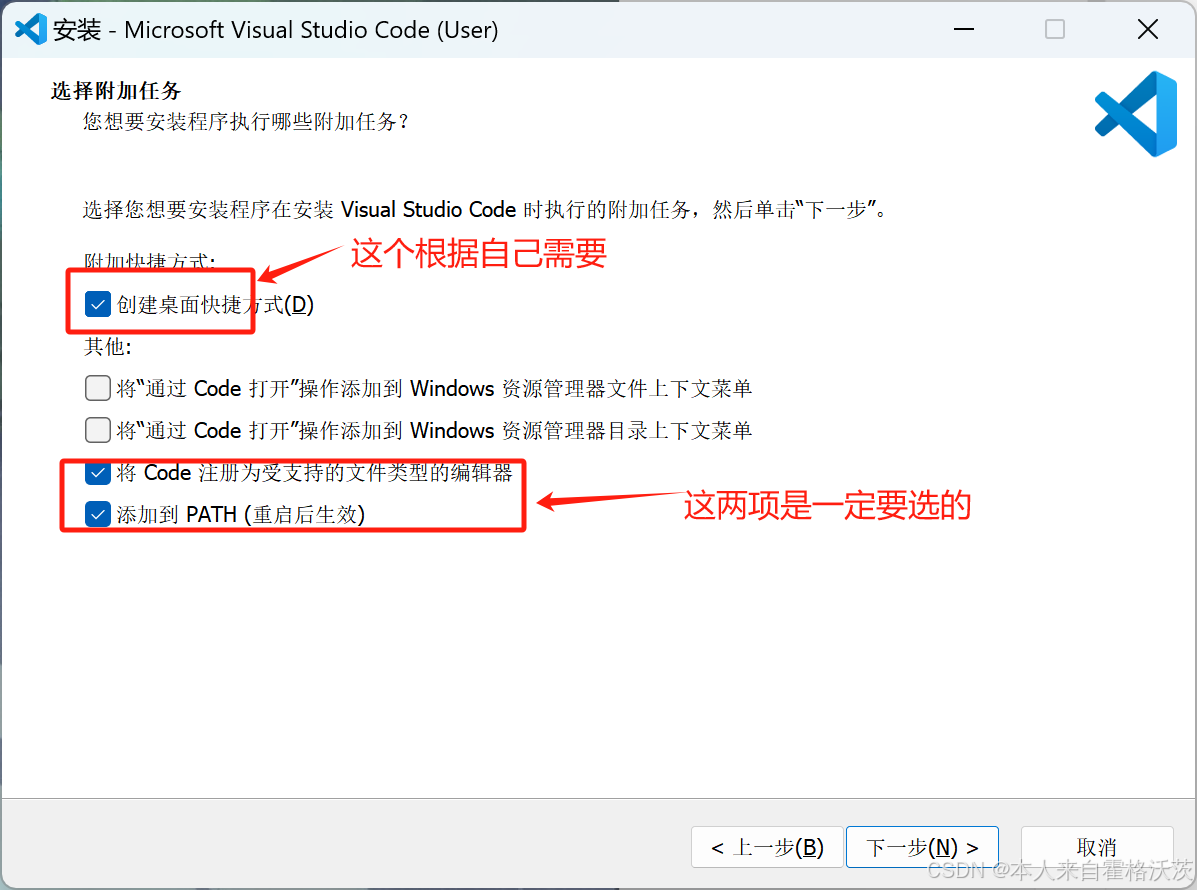Image resolution: width=1197 pixels, height=890 pixels.
Task: Toggle 将 Code 注册为受支持的文件类型的编辑器 checkbox
Action: point(98,473)
